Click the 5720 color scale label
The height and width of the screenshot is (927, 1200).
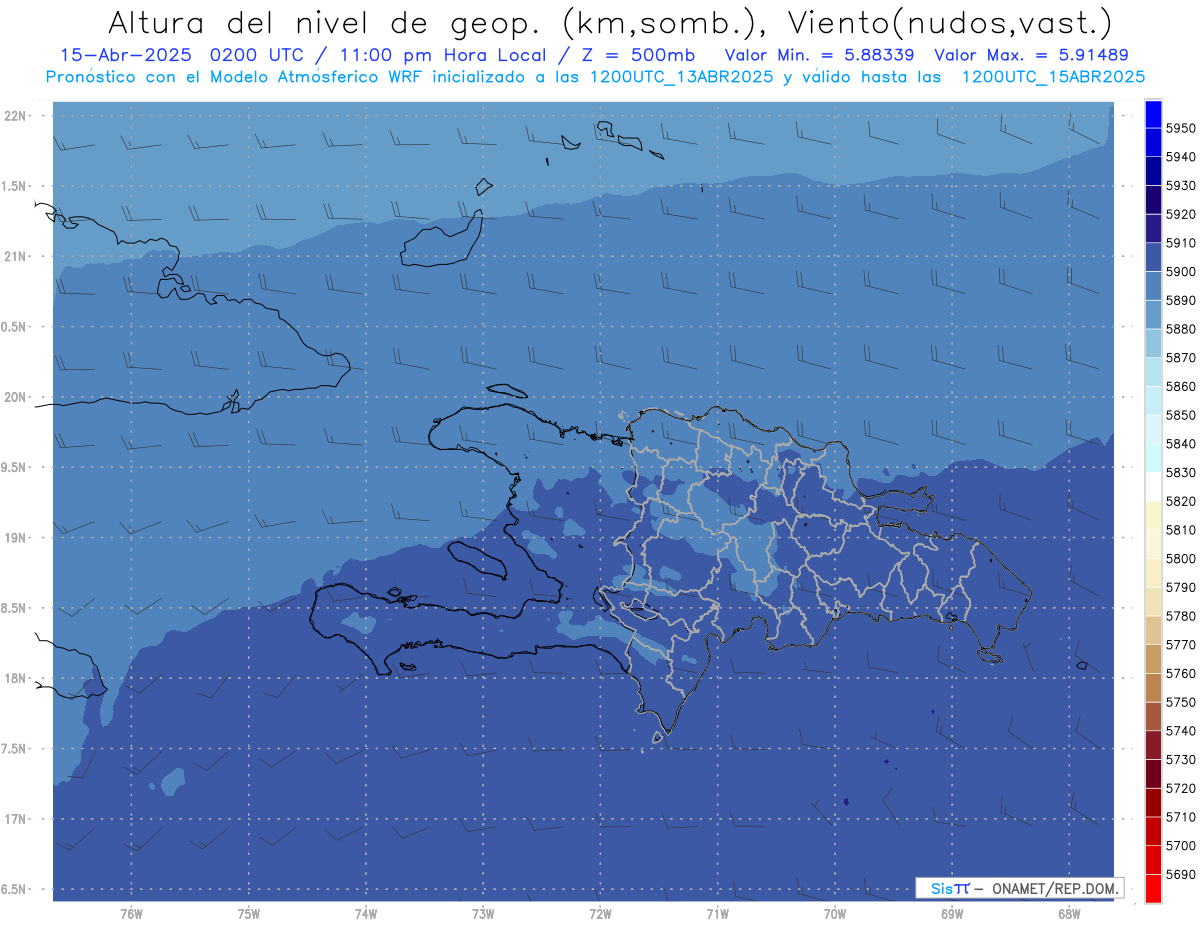point(1181,788)
